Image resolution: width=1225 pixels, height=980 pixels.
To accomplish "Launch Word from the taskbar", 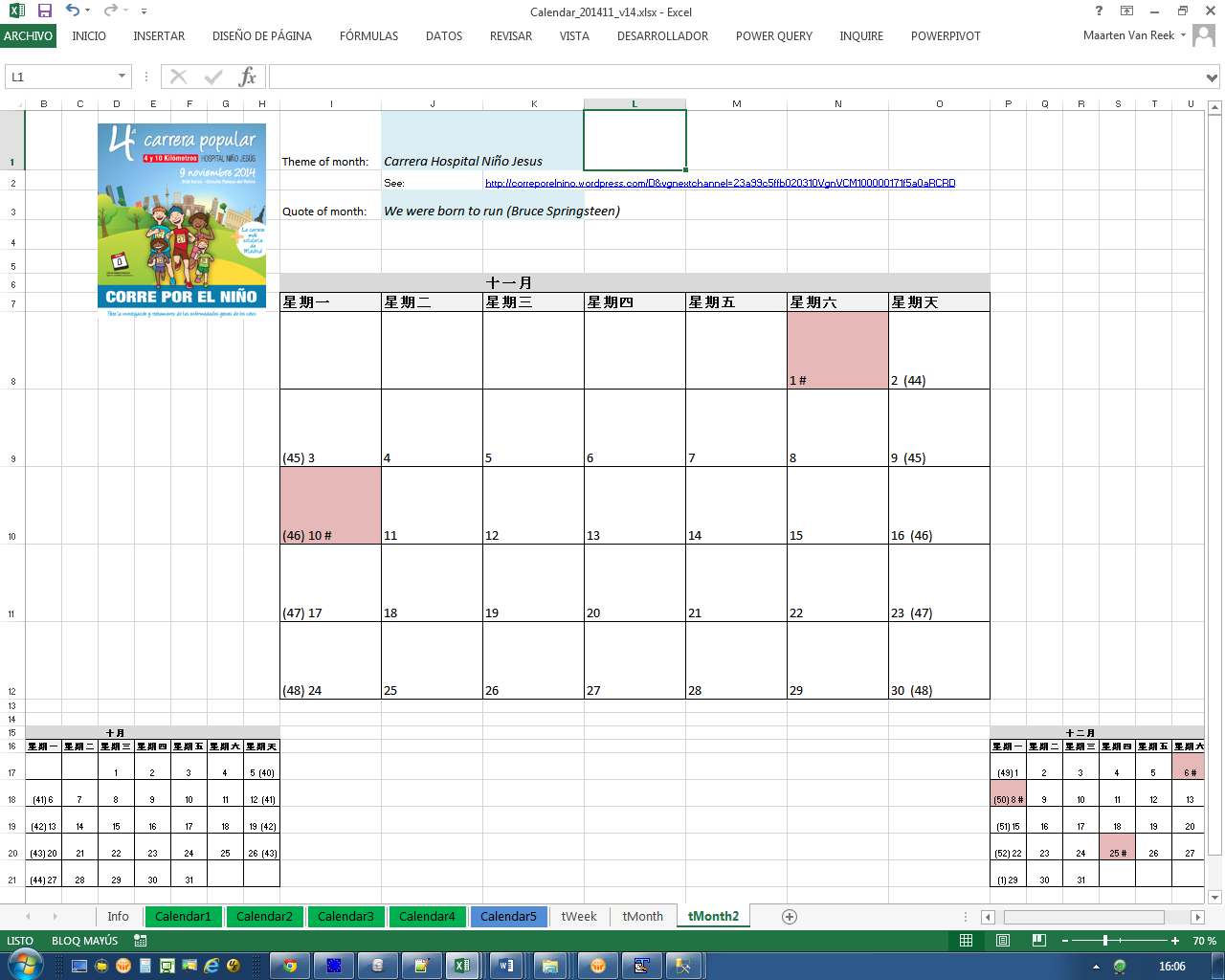I will 506,967.
